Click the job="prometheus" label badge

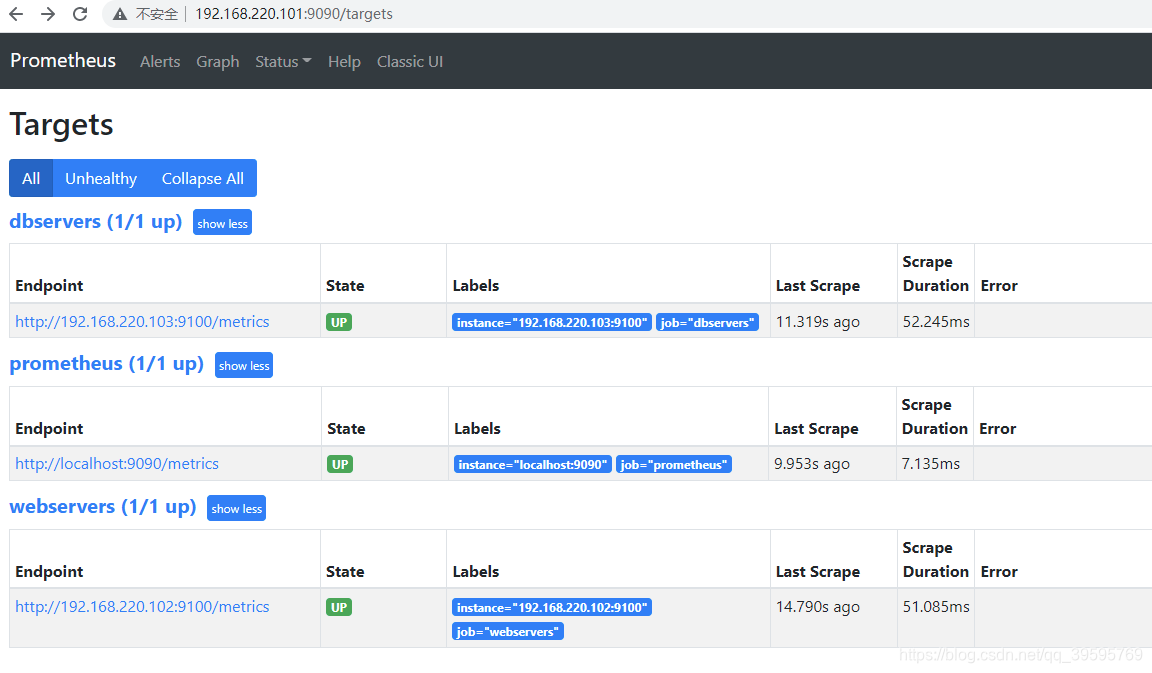(674, 464)
